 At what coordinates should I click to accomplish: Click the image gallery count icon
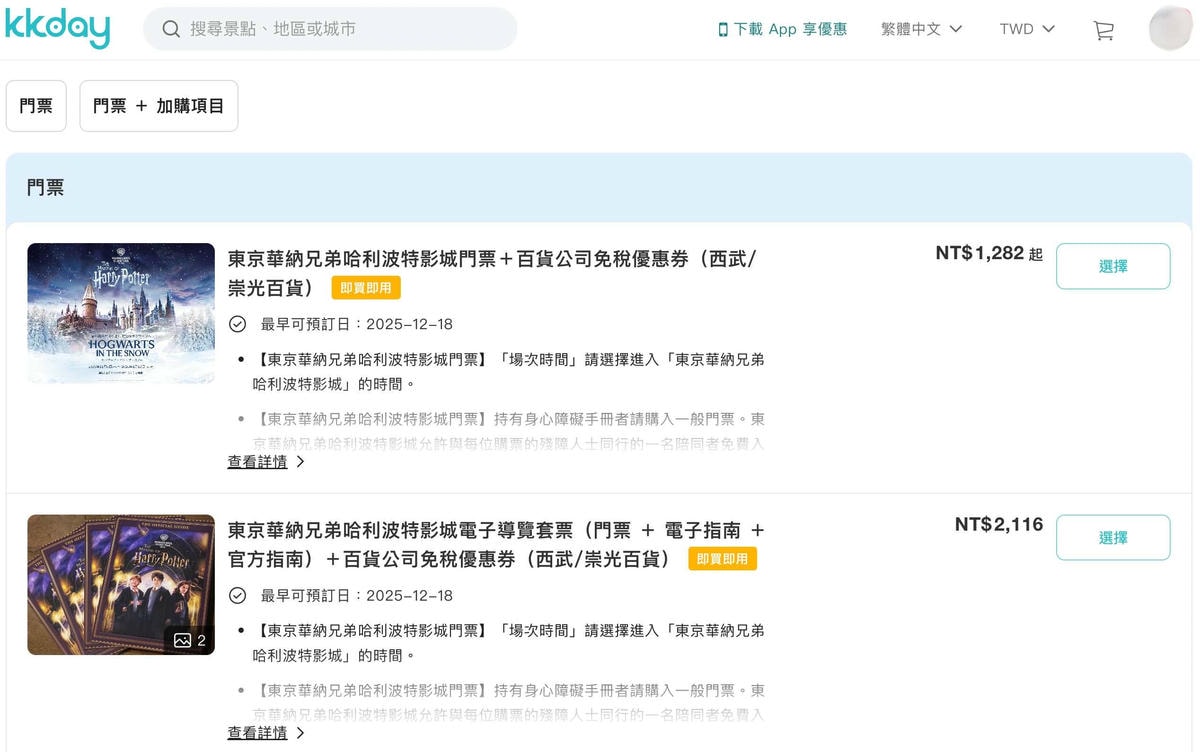coord(190,640)
